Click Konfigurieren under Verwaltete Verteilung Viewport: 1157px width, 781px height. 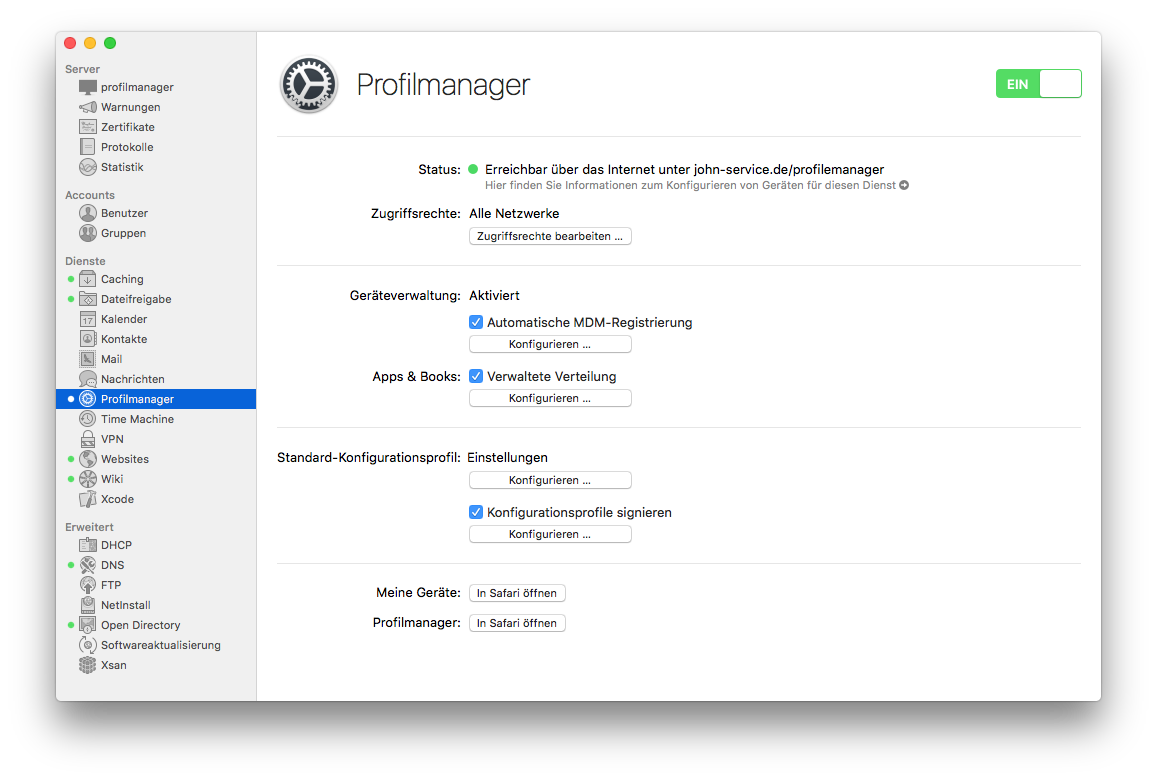tap(550, 398)
